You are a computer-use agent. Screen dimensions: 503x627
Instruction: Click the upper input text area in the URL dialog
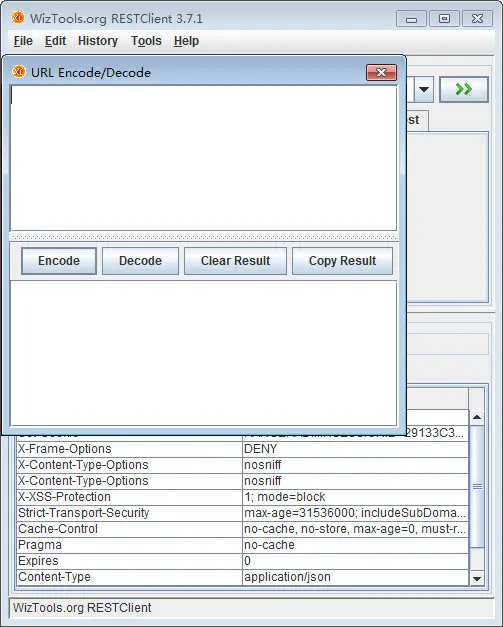(x=204, y=158)
